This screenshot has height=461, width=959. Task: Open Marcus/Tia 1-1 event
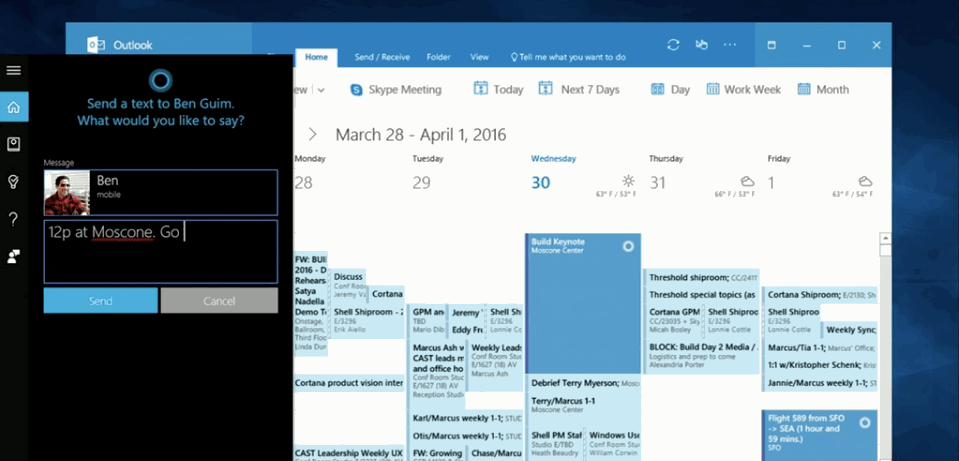click(x=820, y=348)
